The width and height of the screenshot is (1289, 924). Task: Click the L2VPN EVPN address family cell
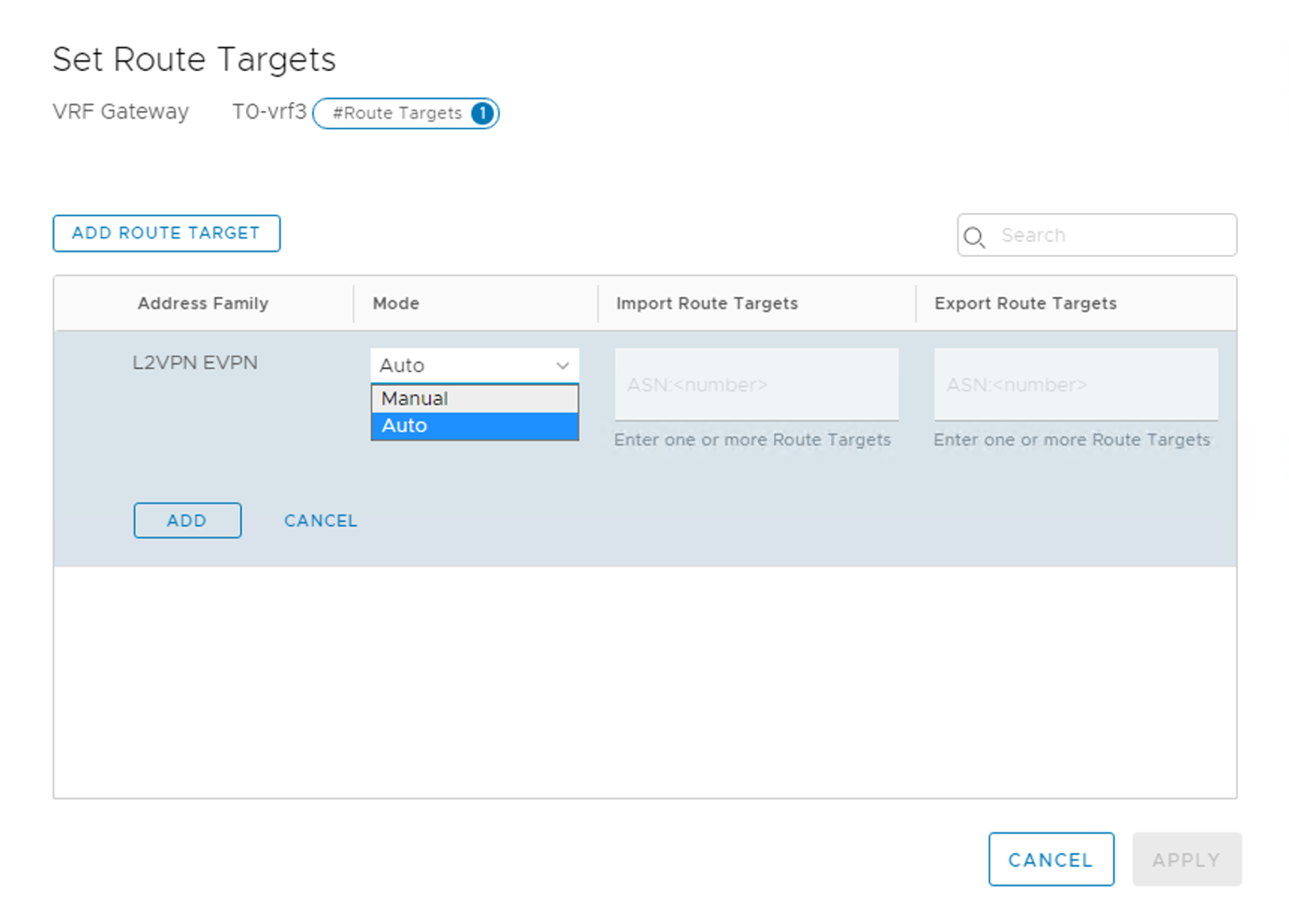(x=195, y=363)
